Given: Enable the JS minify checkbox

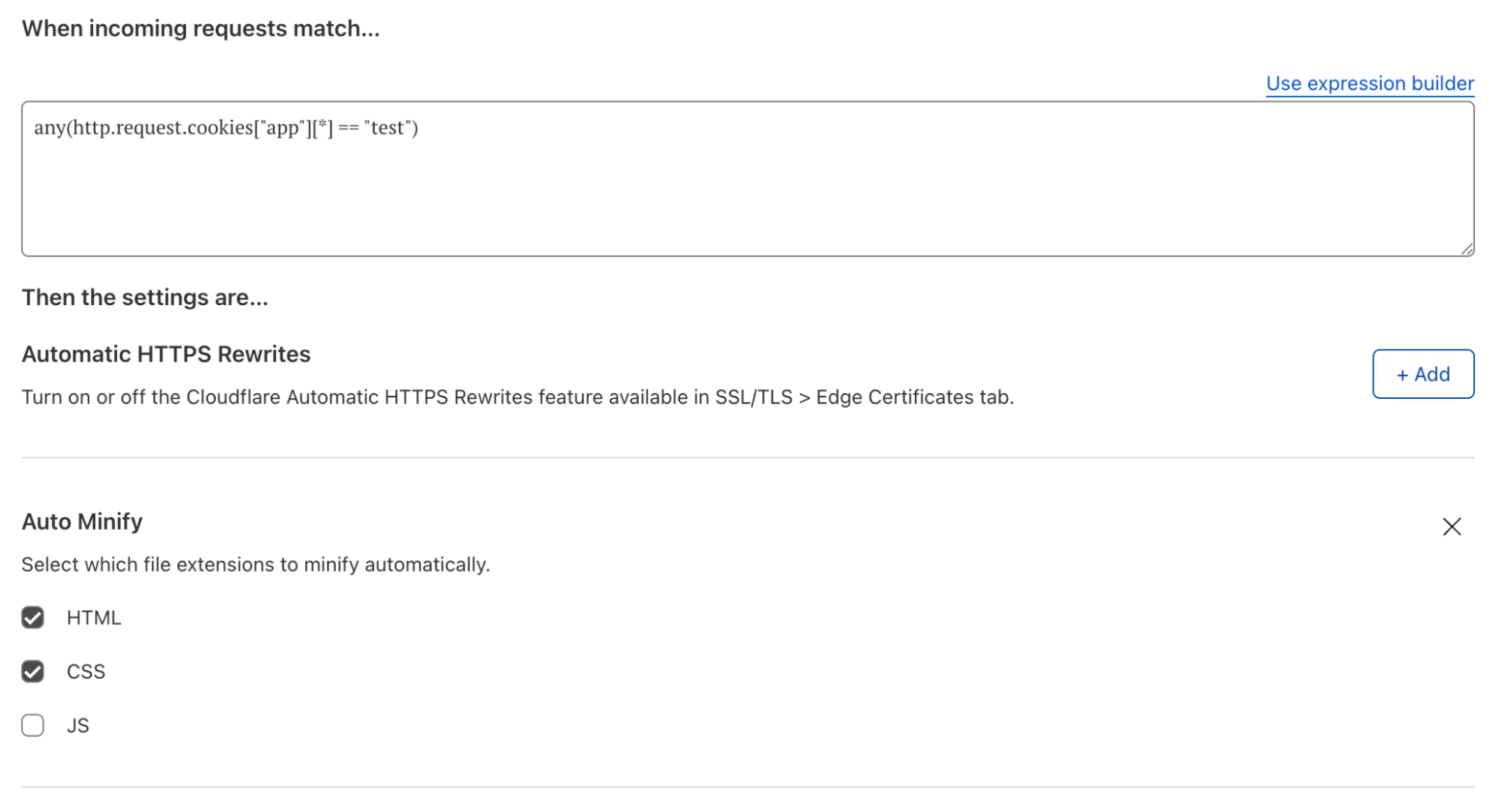Looking at the screenshot, I should [x=33, y=726].
